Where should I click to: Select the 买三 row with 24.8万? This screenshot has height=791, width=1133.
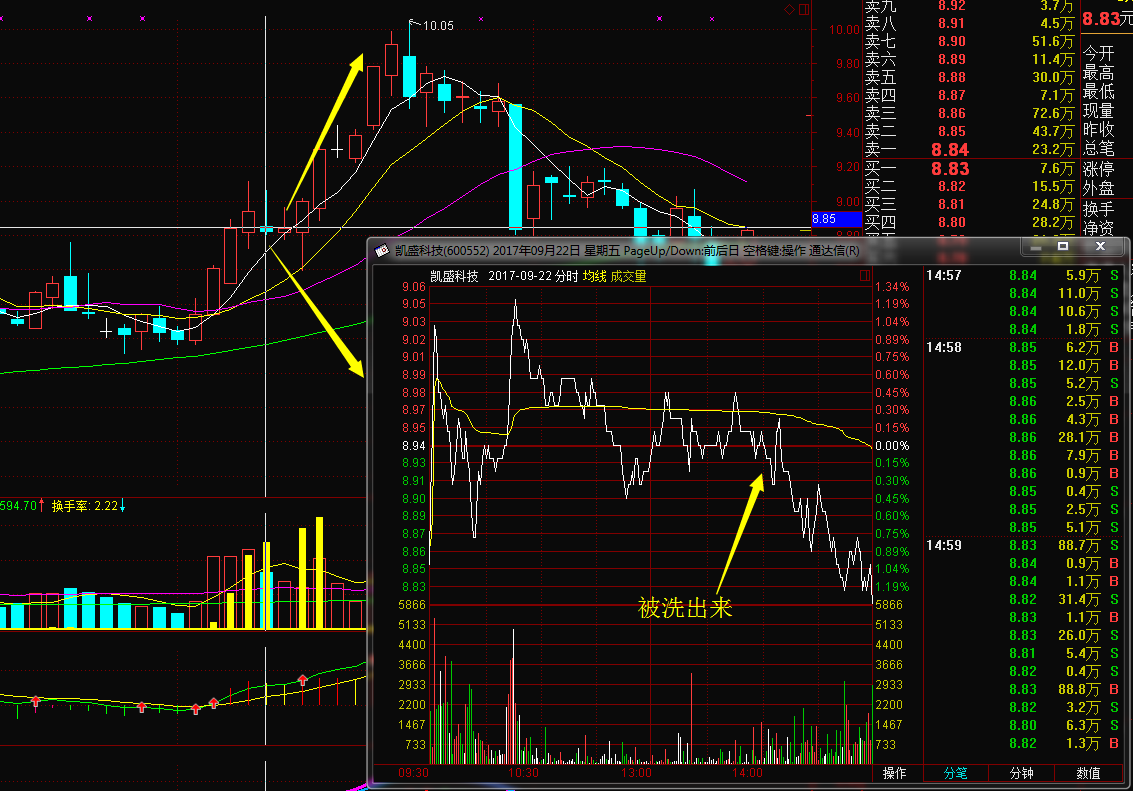coord(970,204)
